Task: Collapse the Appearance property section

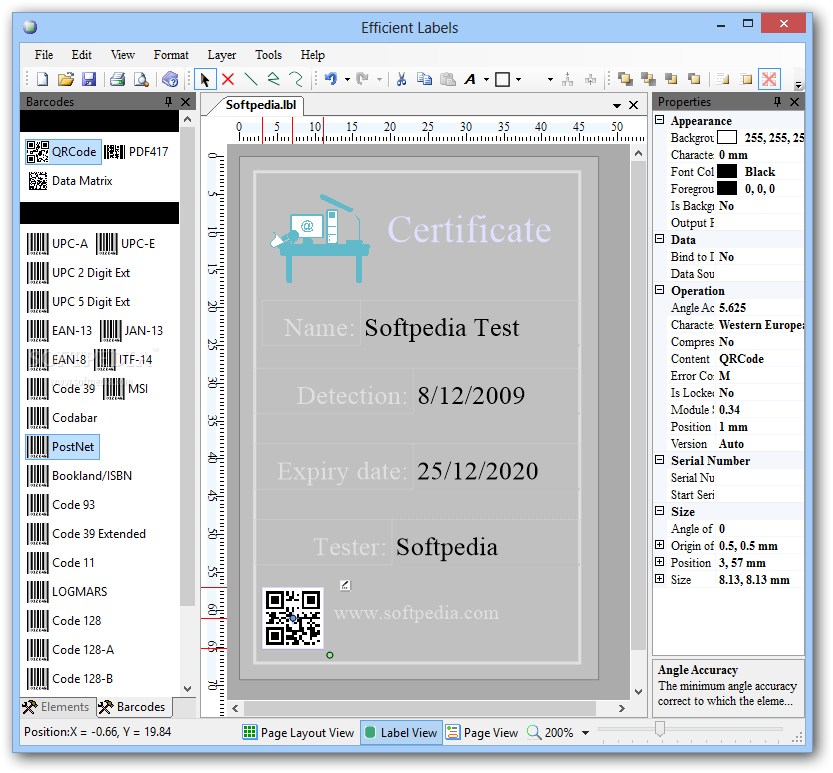Action: click(x=659, y=121)
